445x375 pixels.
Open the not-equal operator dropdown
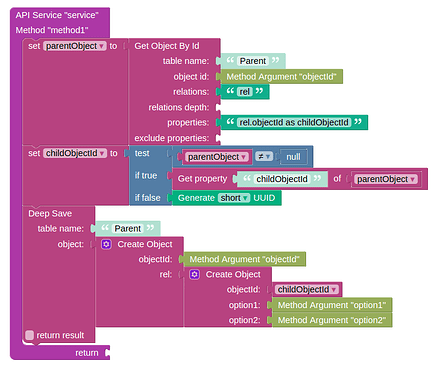(x=264, y=156)
